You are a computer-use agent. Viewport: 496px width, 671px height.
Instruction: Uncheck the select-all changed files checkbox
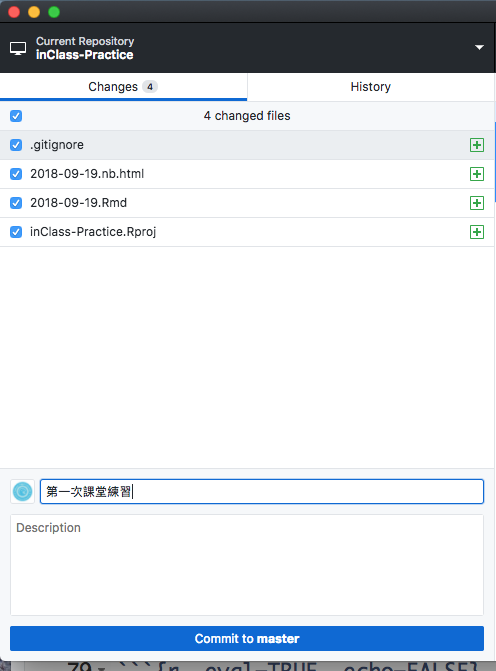16,116
